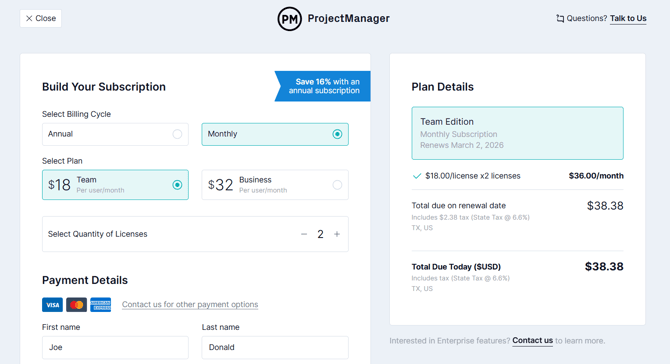Viewport: 670px width, 364px height.
Task: Decrease license quantity with minus icon
Action: click(x=304, y=234)
